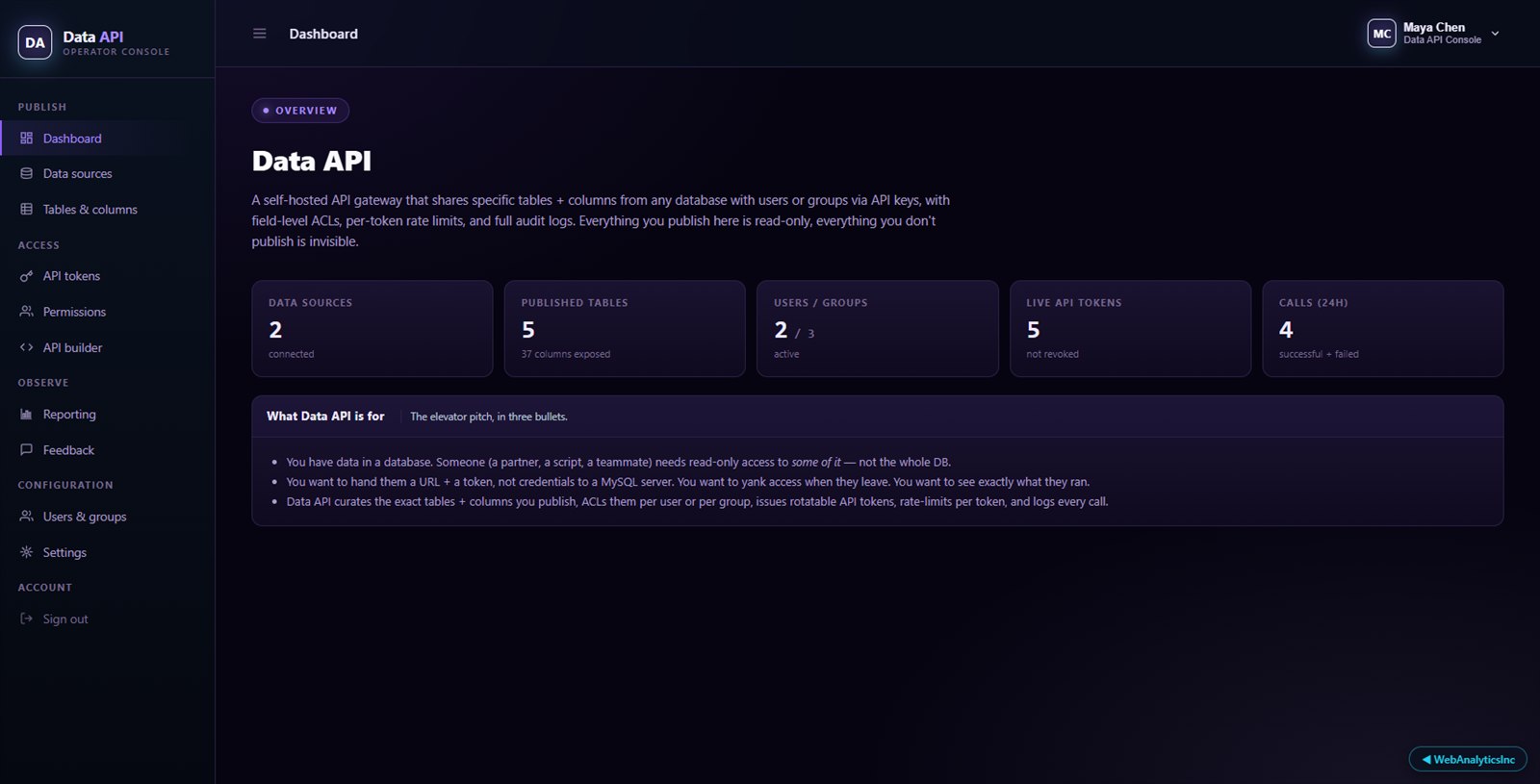Expand the Maya Chen account dropdown chevron
This screenshot has height=784, width=1540.
(x=1495, y=34)
